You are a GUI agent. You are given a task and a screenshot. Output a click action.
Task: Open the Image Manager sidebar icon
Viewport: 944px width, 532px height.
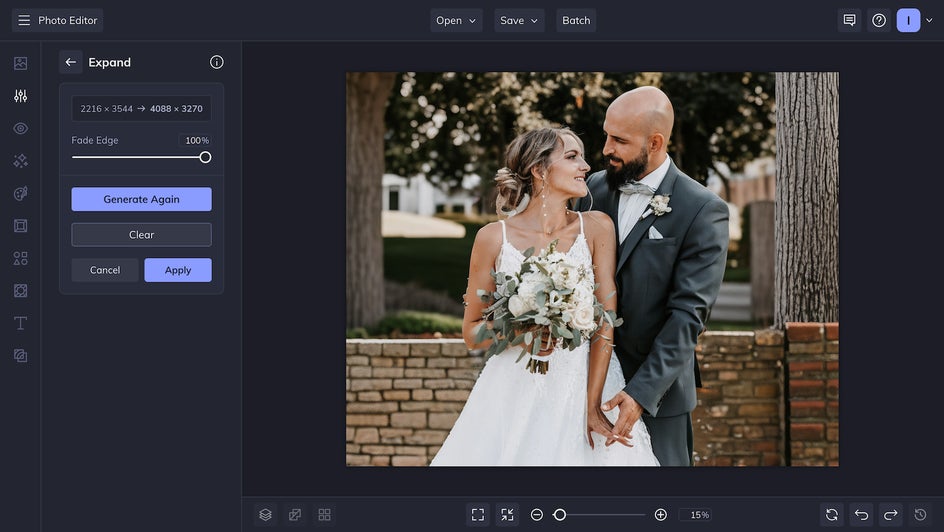click(20, 63)
